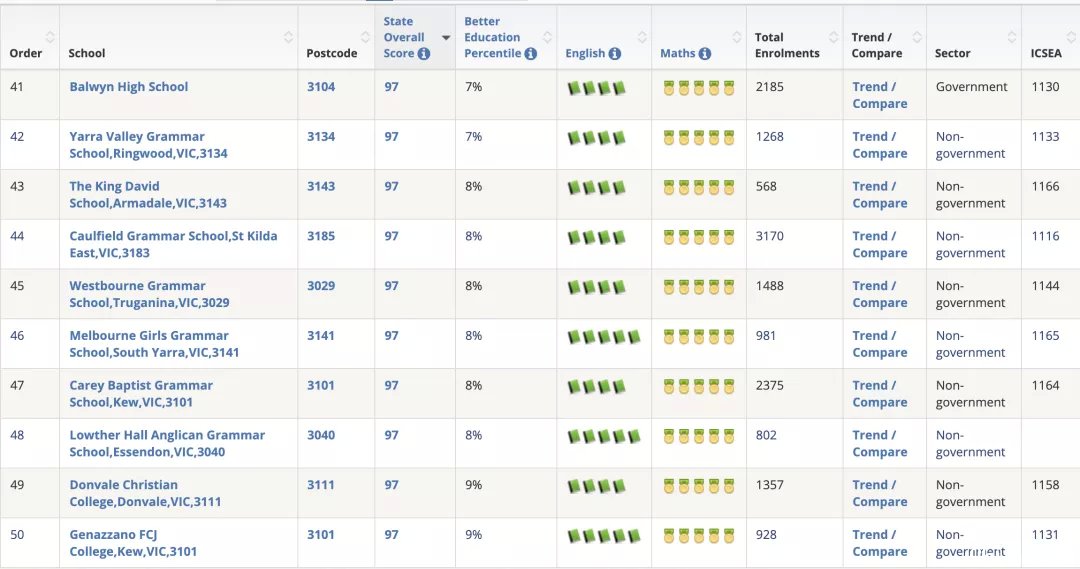This screenshot has height=569, width=1080.
Task: Sort by Maths column arrows
Action: point(736,37)
